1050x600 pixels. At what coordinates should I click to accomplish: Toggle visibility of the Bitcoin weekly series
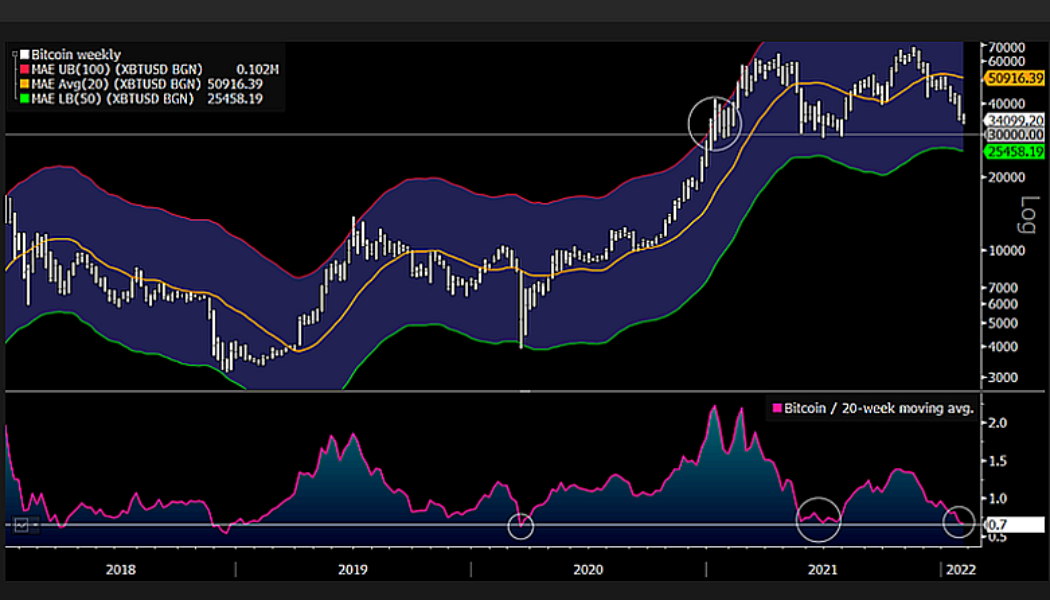pyautogui.click(x=24, y=53)
